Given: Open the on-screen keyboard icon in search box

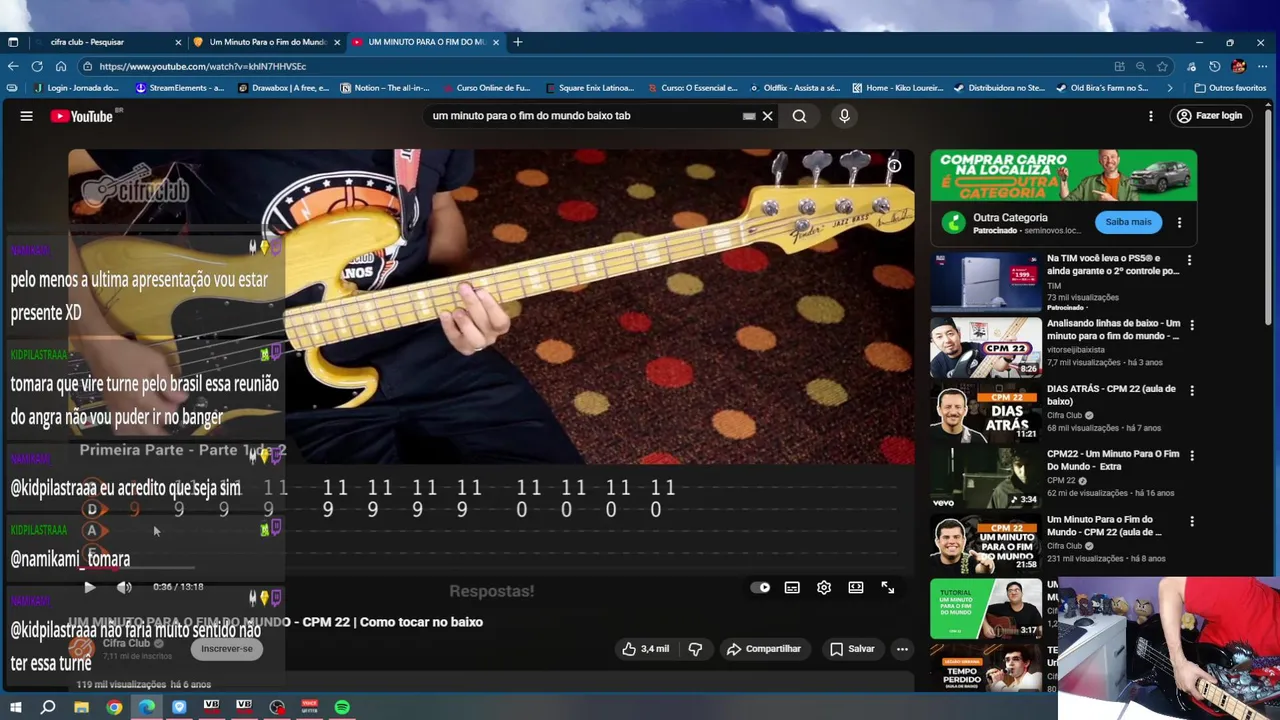Looking at the screenshot, I should 749,116.
